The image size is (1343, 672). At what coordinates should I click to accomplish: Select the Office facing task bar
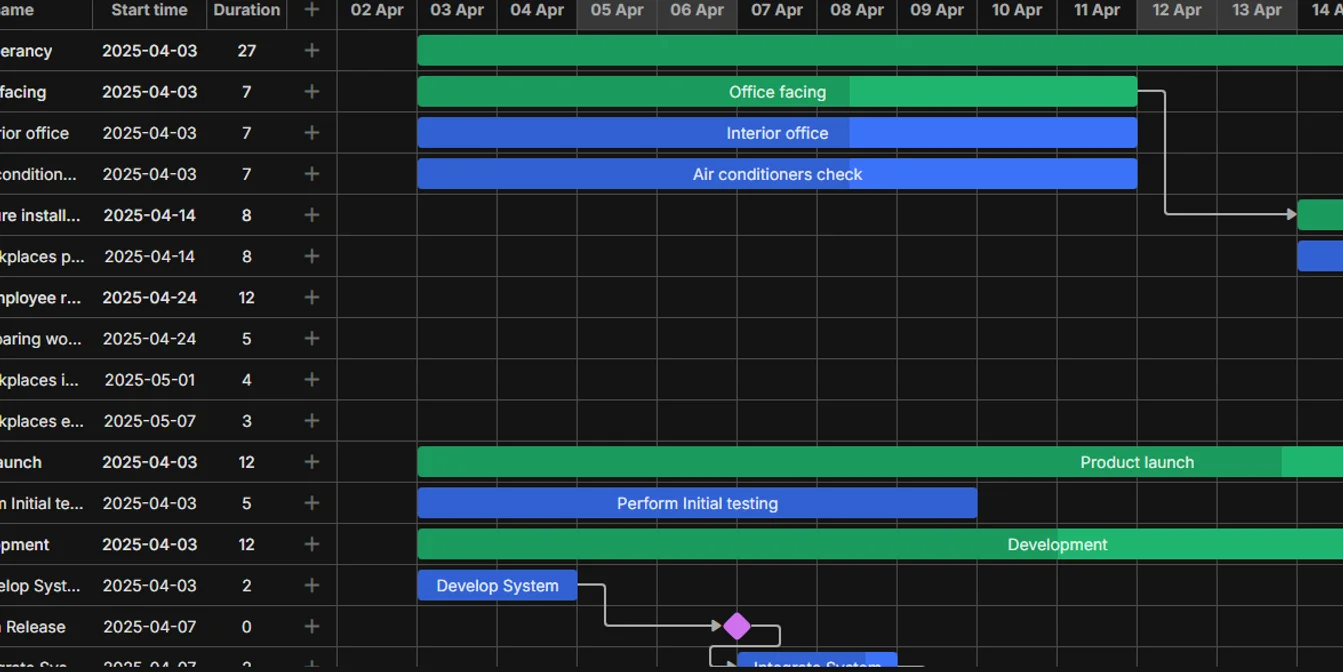tap(777, 92)
